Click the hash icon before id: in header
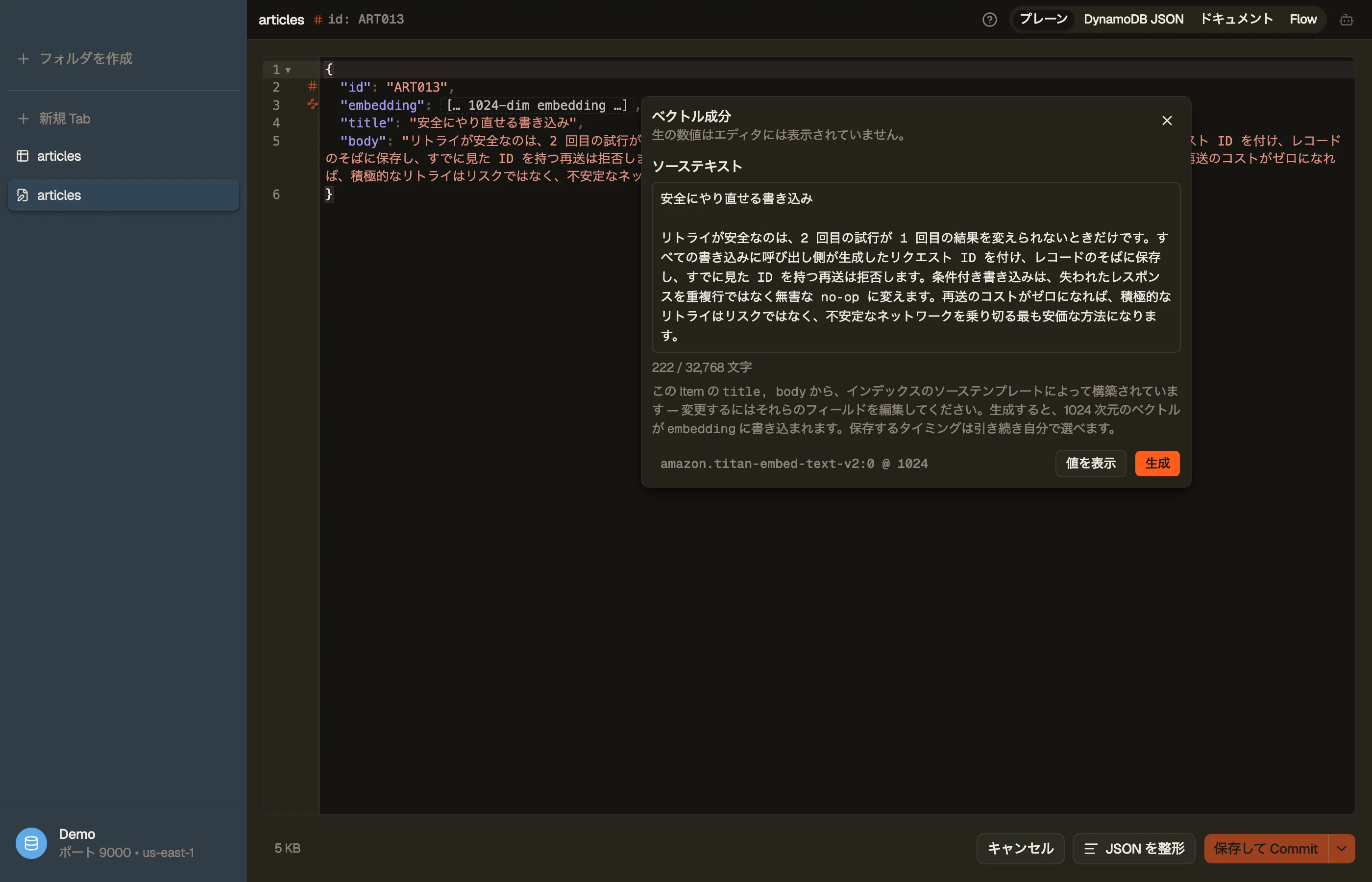Screen dimensions: 1372x882 click(318, 20)
